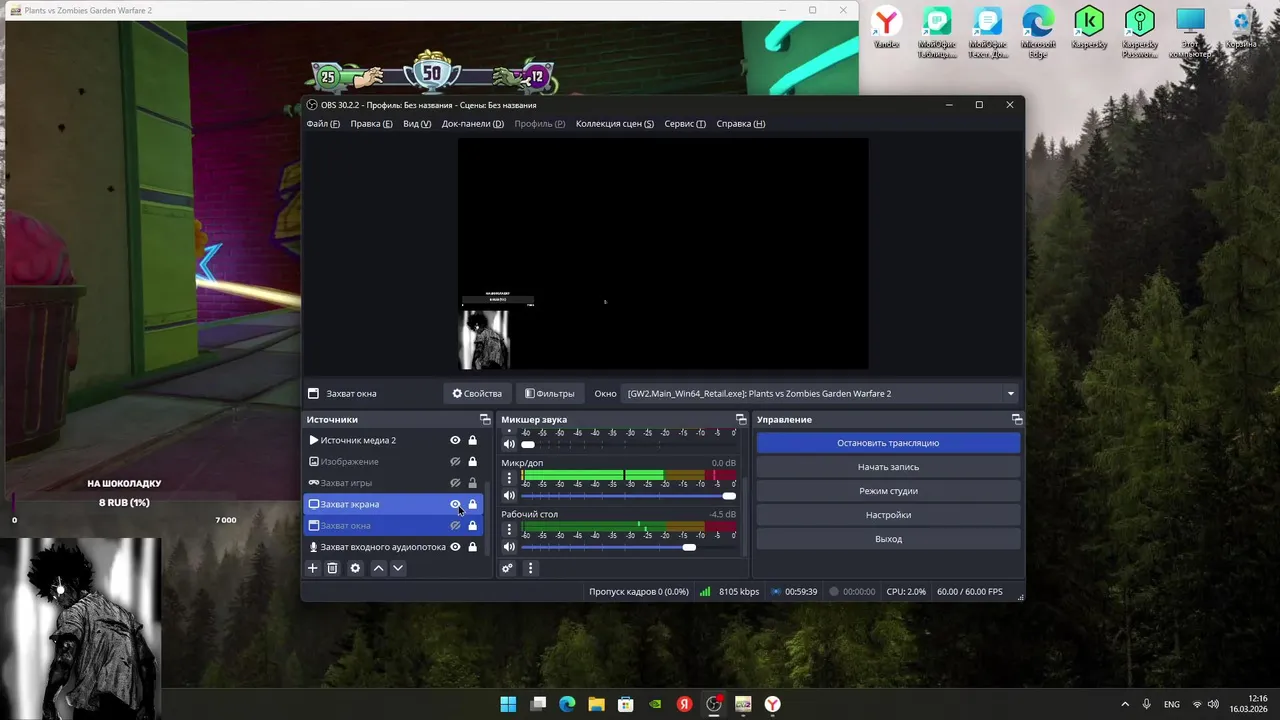The height and width of the screenshot is (720, 1280).
Task: Open Микр/доп channel three-dot options
Action: pos(509,478)
